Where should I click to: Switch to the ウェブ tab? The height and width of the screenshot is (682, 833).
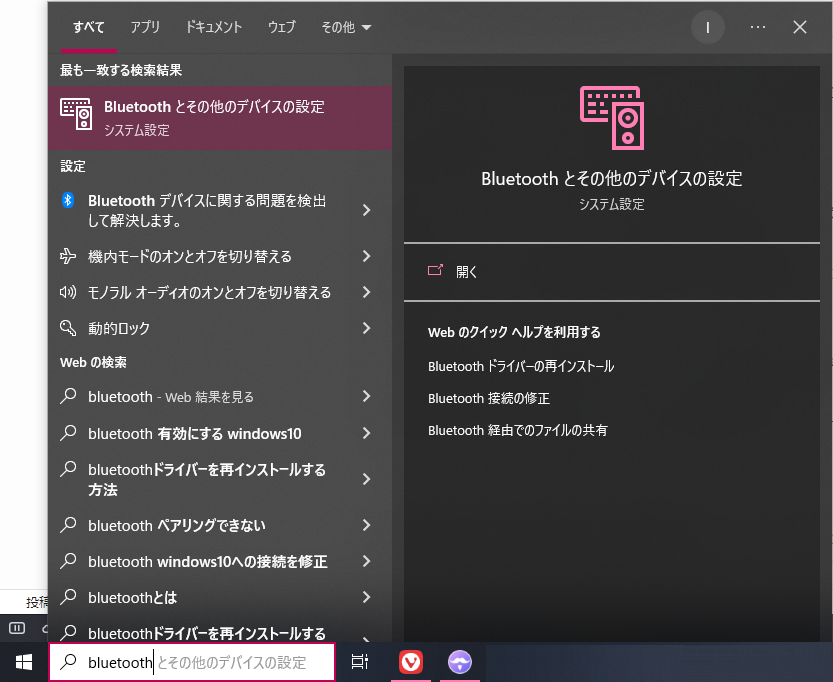point(282,27)
